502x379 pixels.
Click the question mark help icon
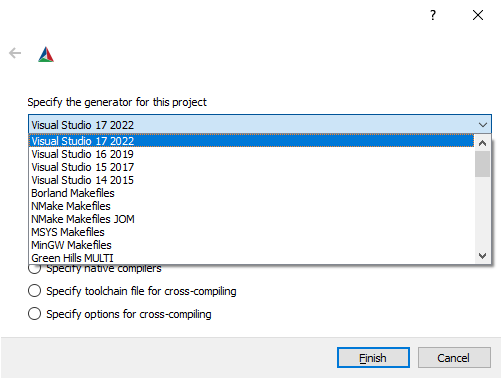click(433, 15)
